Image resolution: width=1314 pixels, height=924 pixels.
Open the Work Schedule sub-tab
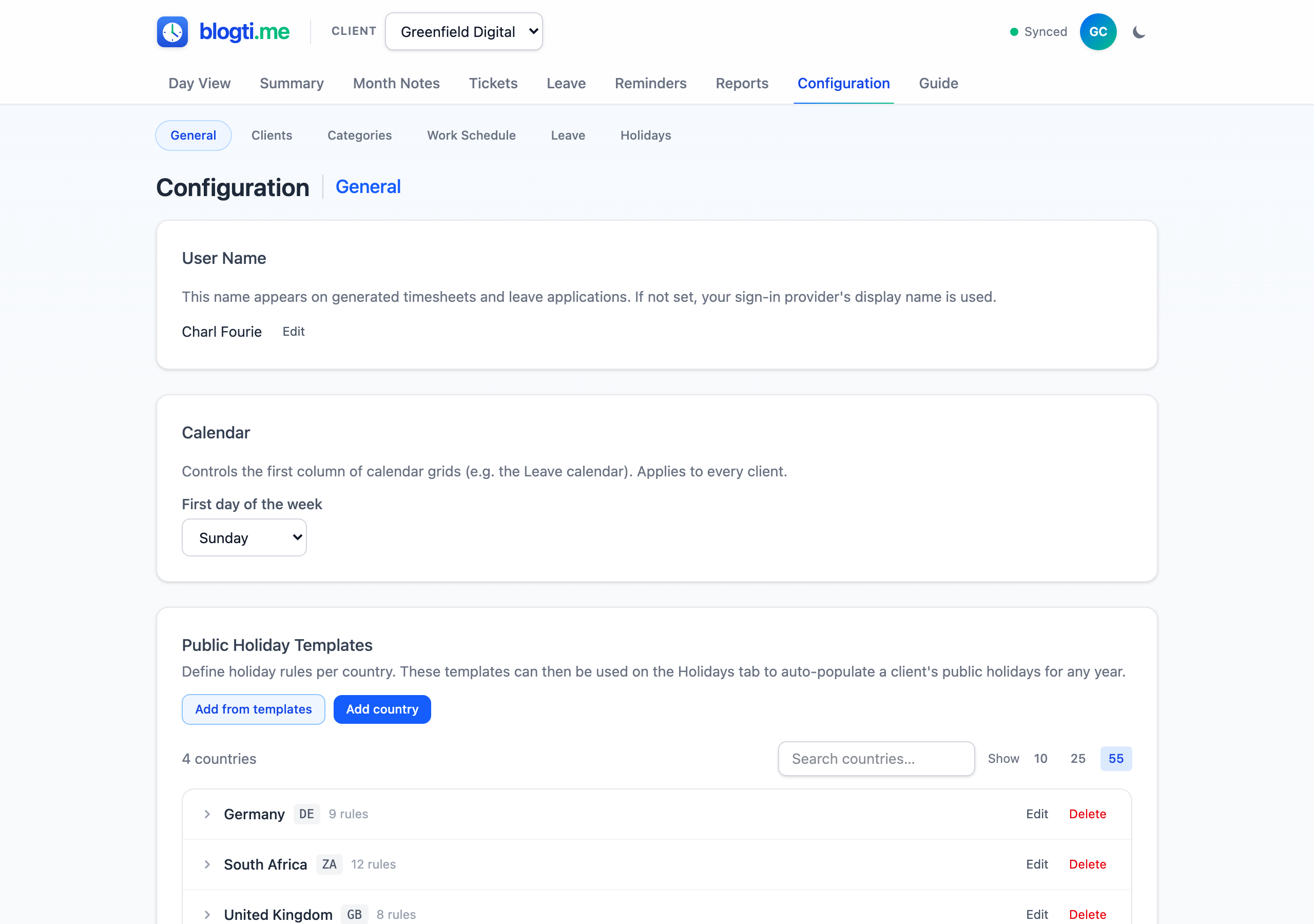(x=472, y=136)
